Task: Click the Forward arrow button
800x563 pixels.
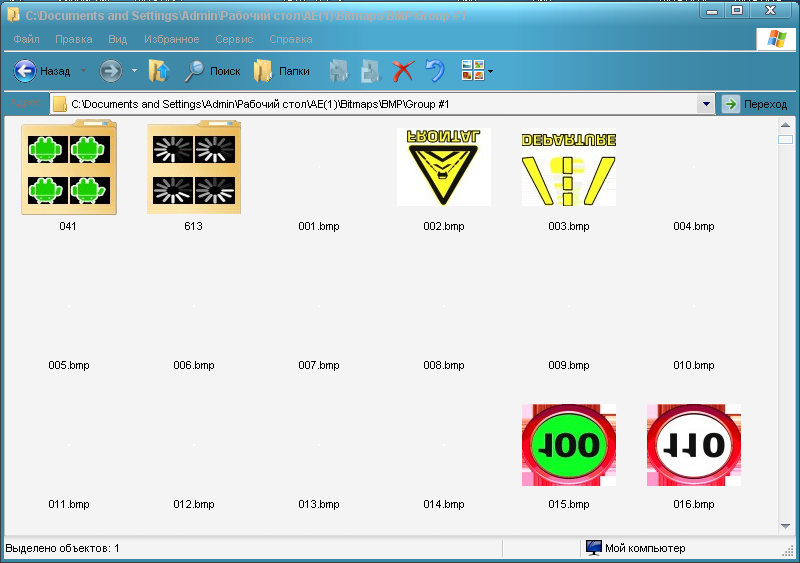Action: [110, 71]
